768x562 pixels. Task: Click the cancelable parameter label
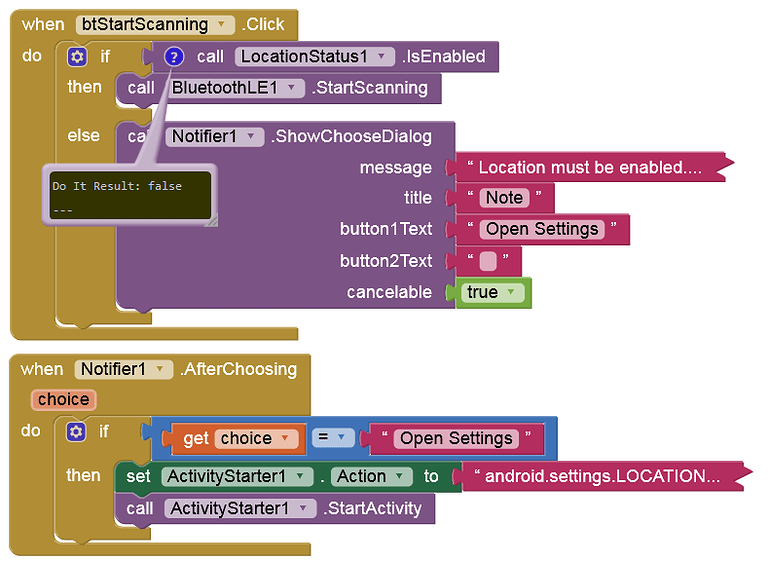pos(389,292)
